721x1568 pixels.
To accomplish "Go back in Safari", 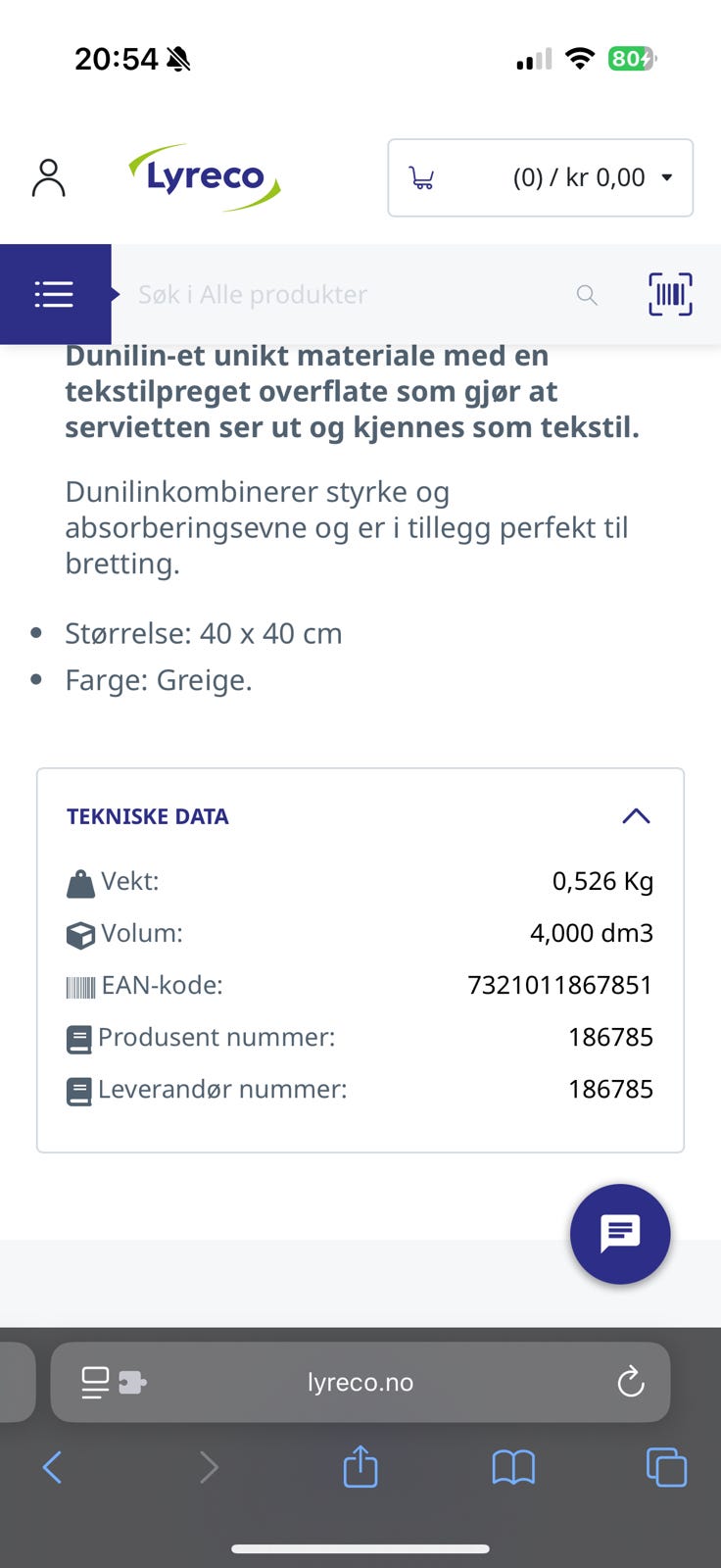I will (53, 1467).
